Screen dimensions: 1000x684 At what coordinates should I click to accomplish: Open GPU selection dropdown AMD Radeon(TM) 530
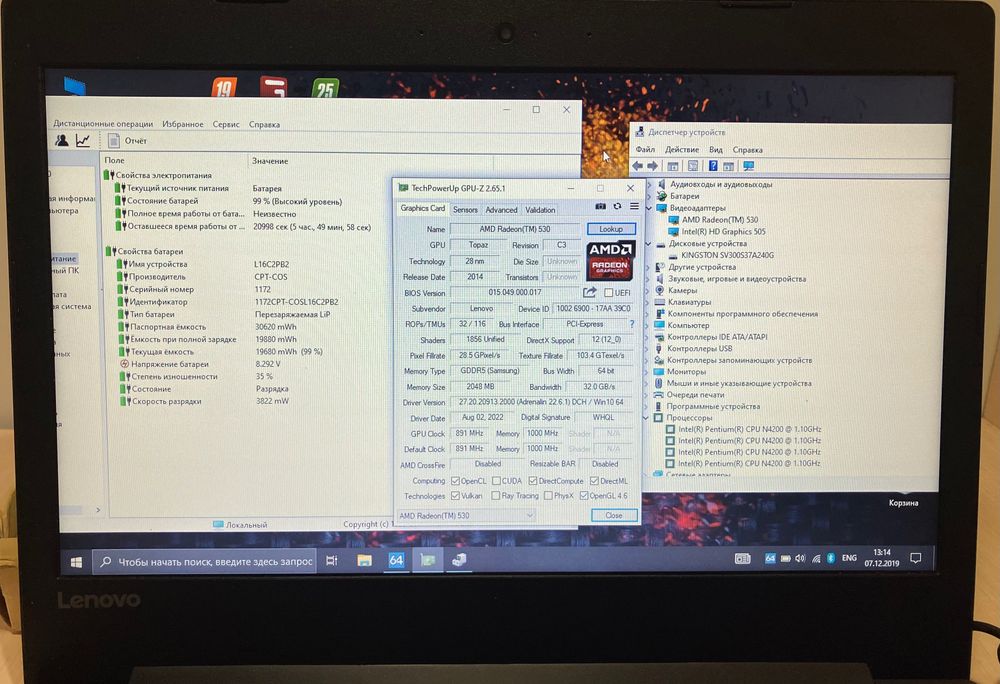click(466, 515)
